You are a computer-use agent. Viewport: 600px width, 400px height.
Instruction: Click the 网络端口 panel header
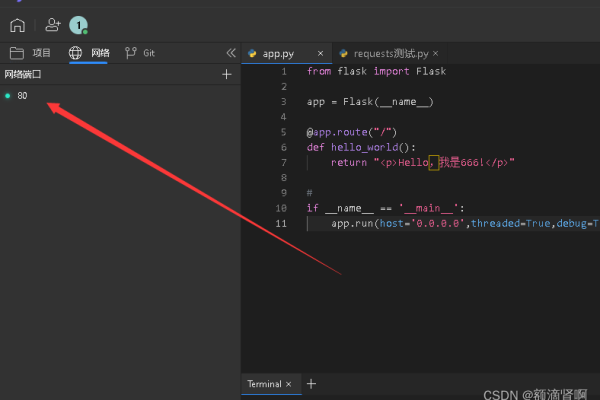(x=26, y=74)
